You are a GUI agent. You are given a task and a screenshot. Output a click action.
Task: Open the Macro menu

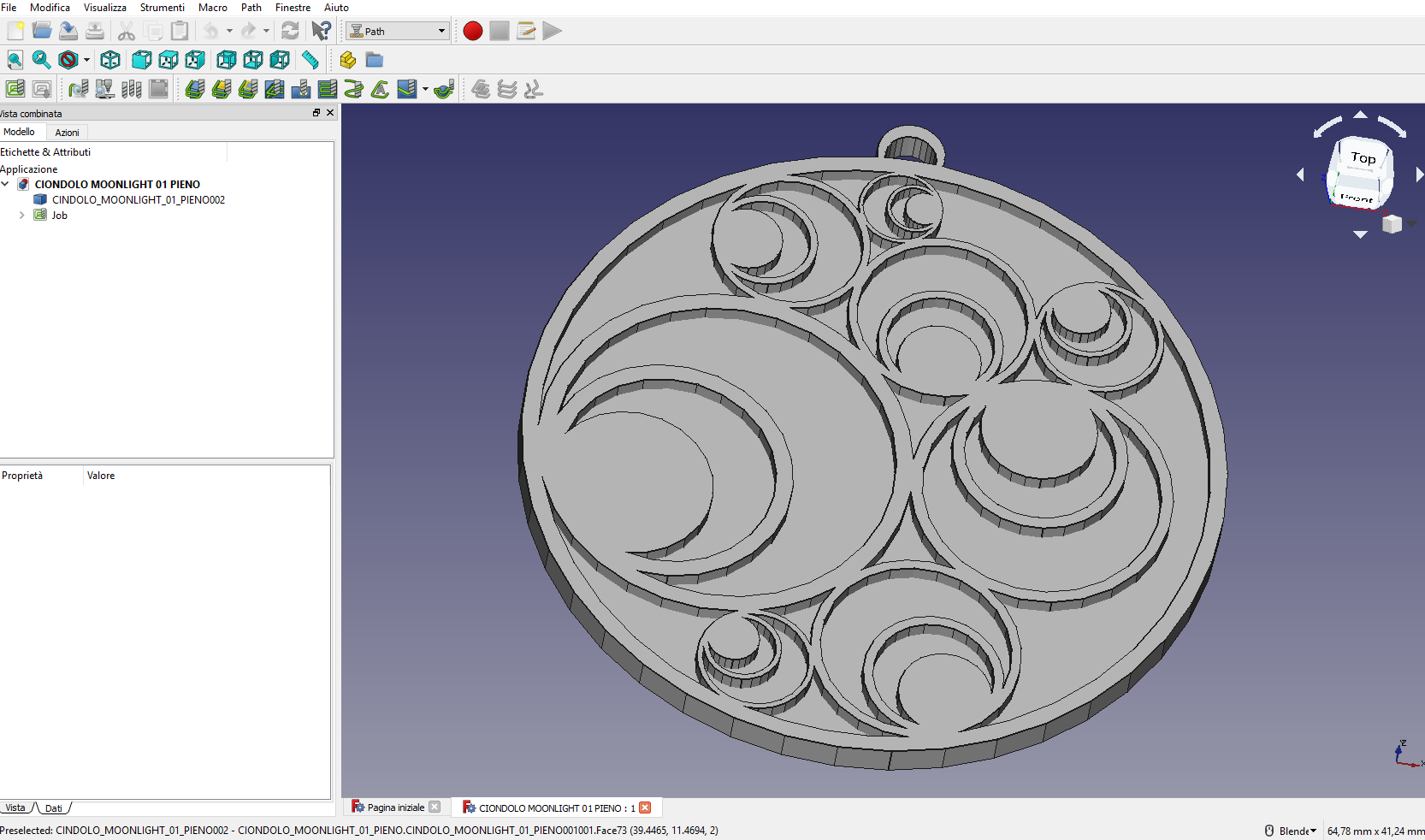213,8
